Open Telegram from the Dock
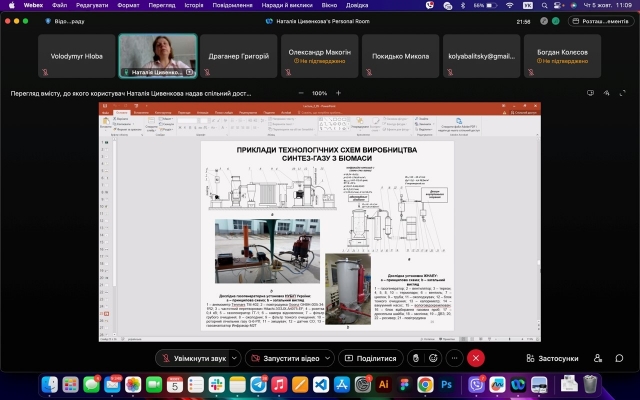The width and height of the screenshot is (640, 400). tap(259, 384)
